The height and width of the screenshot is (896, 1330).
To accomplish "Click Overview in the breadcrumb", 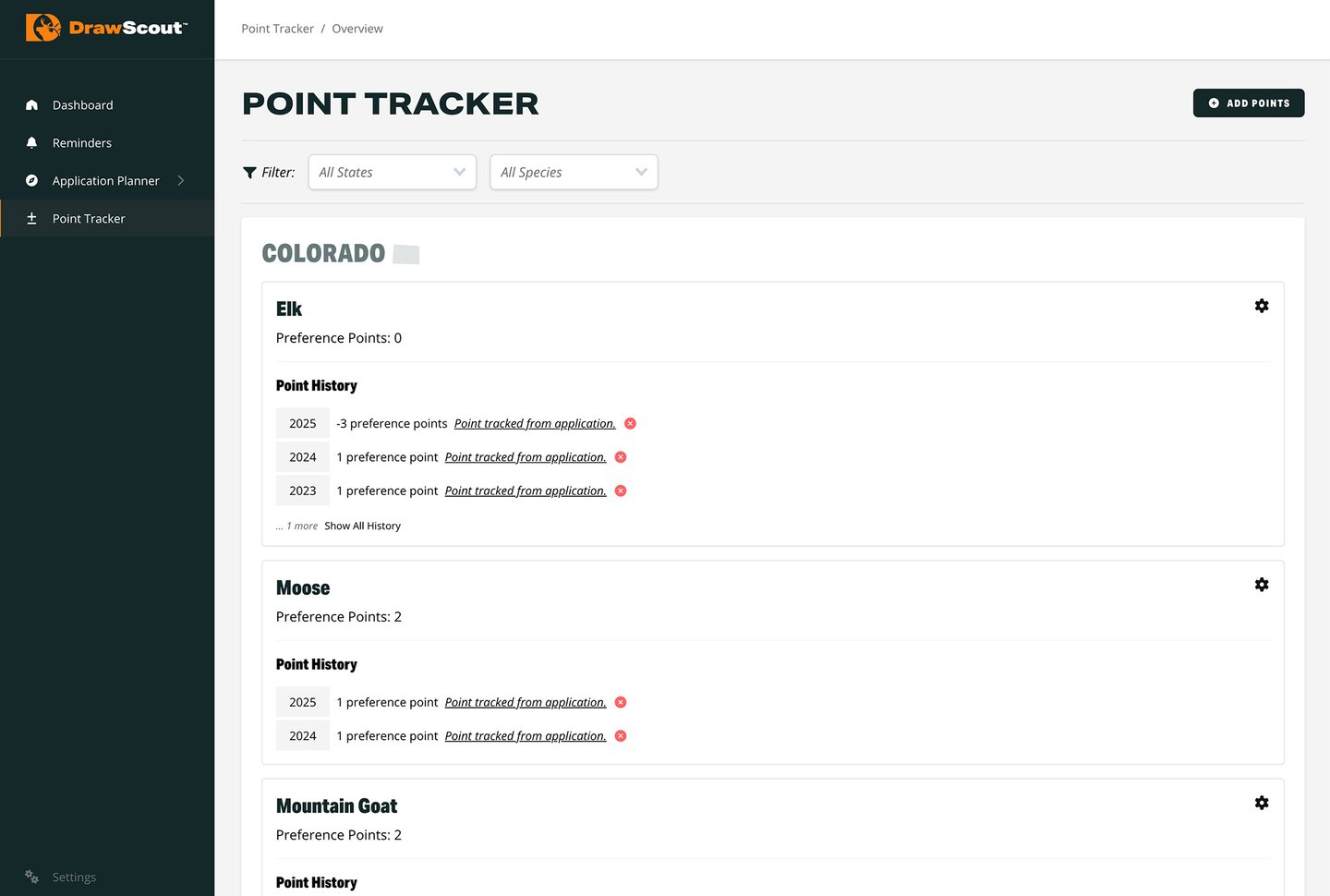I will coord(357,29).
